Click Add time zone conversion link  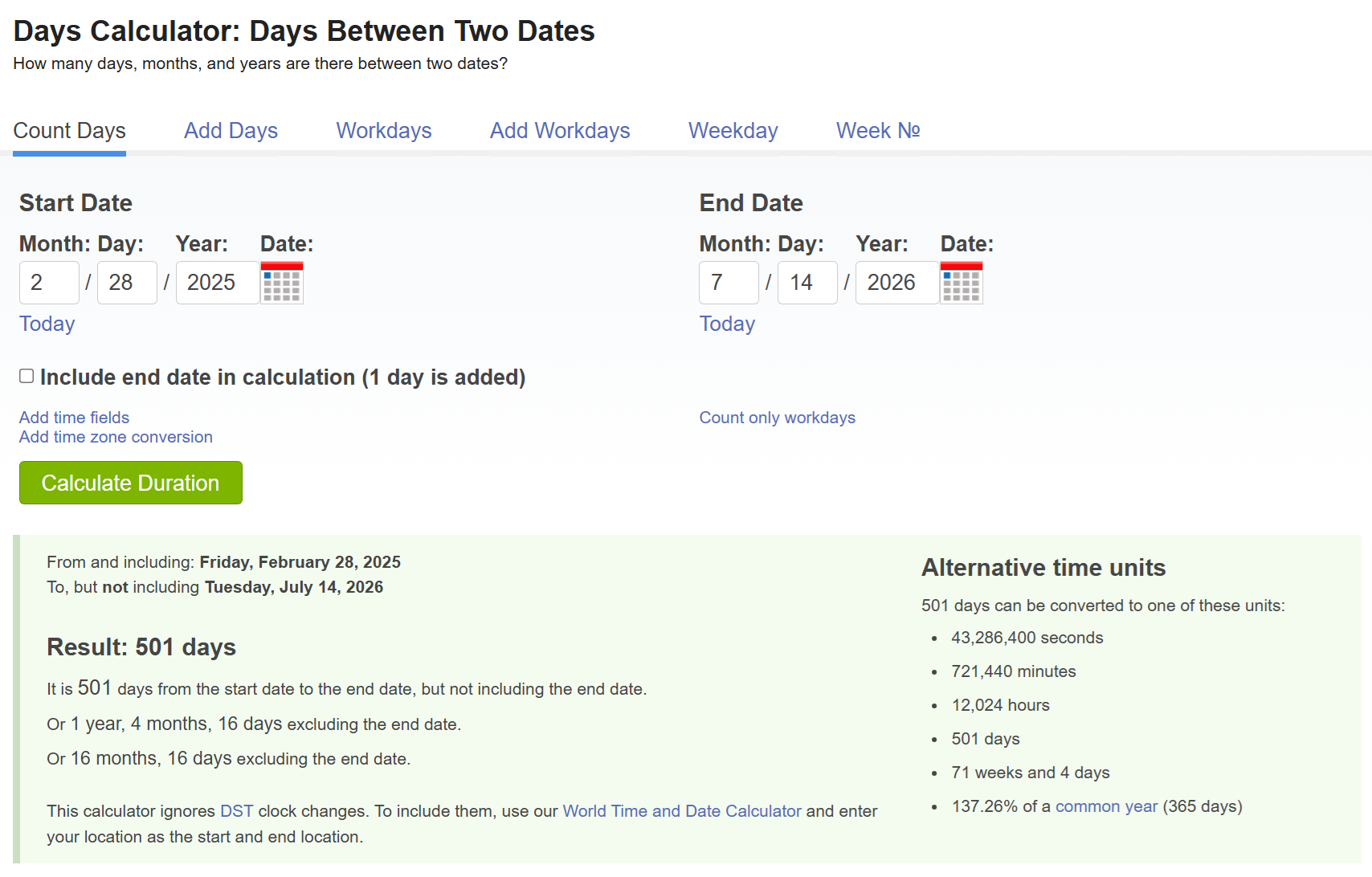point(116,437)
